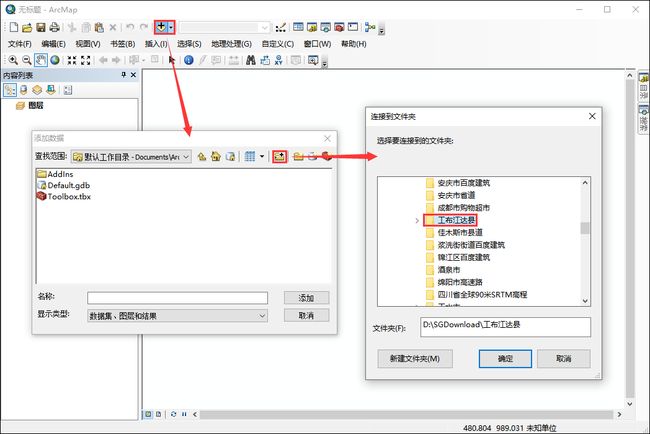Select the Identify tool

click(189, 60)
